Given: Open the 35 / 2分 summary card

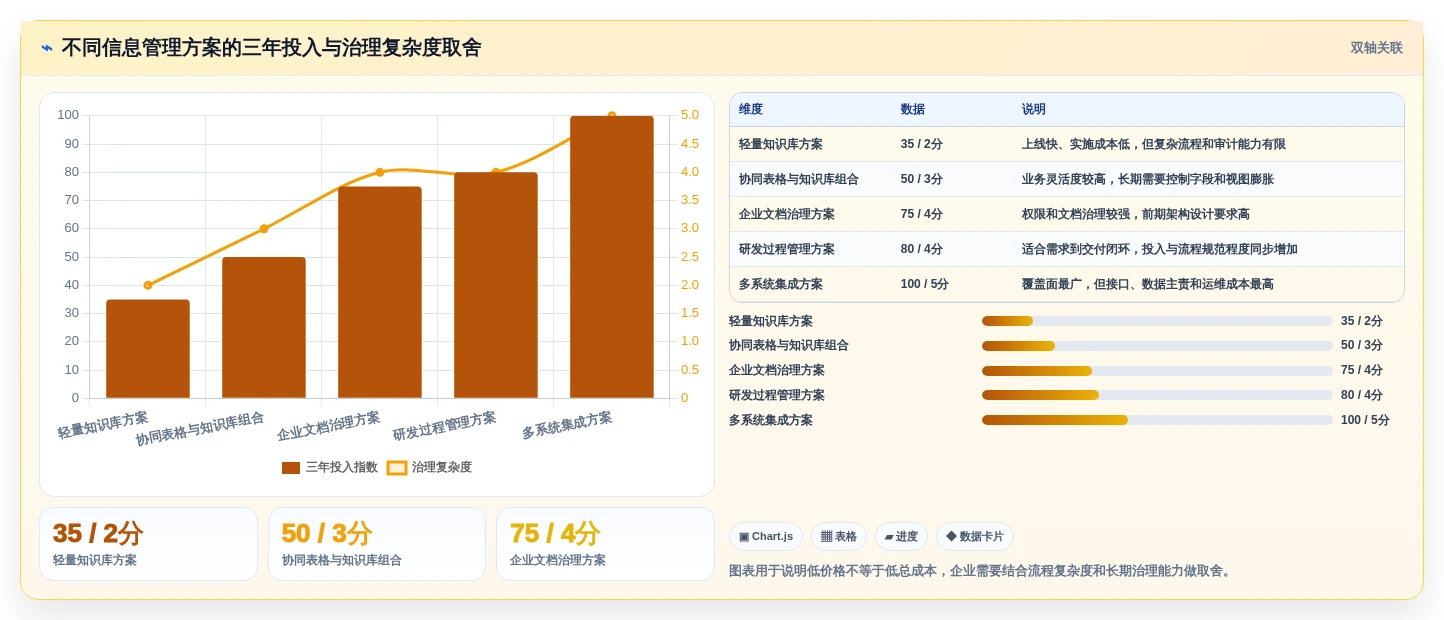Looking at the screenshot, I should (x=148, y=544).
